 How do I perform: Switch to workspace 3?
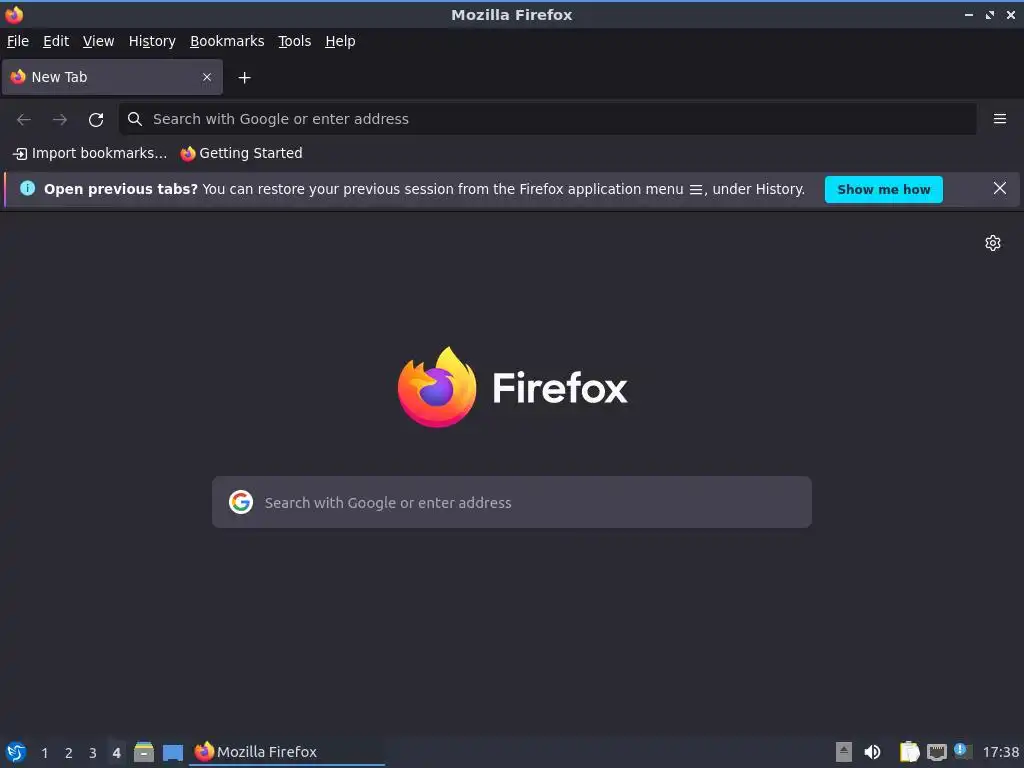93,753
